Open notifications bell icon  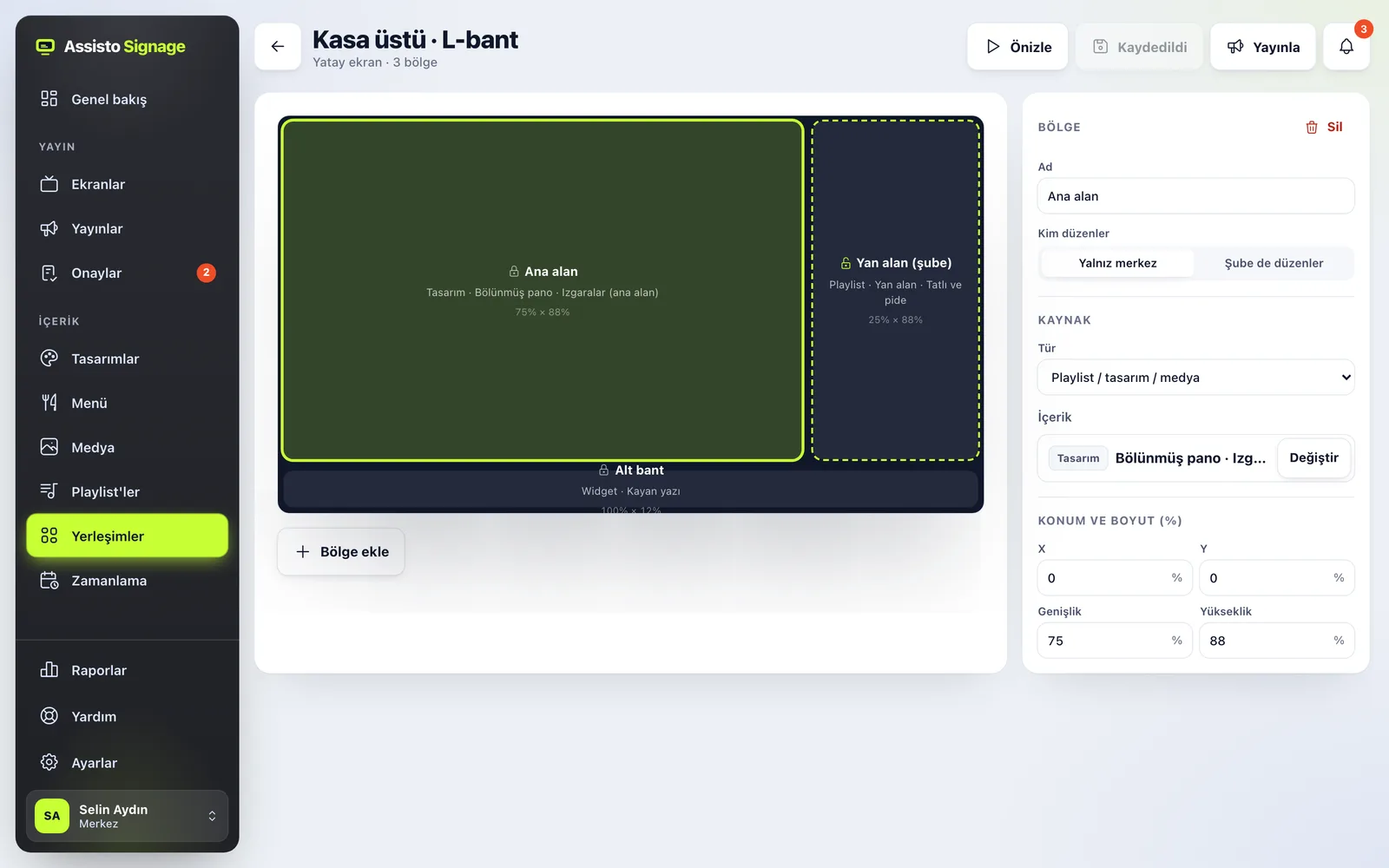pos(1346,47)
